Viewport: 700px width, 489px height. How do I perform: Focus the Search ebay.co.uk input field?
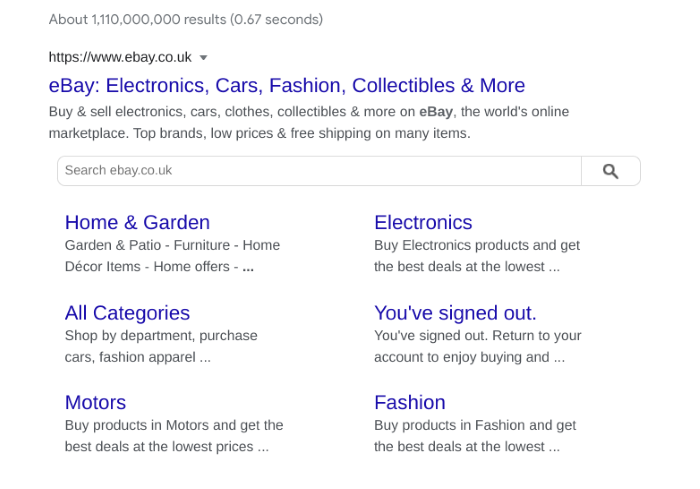coord(318,171)
